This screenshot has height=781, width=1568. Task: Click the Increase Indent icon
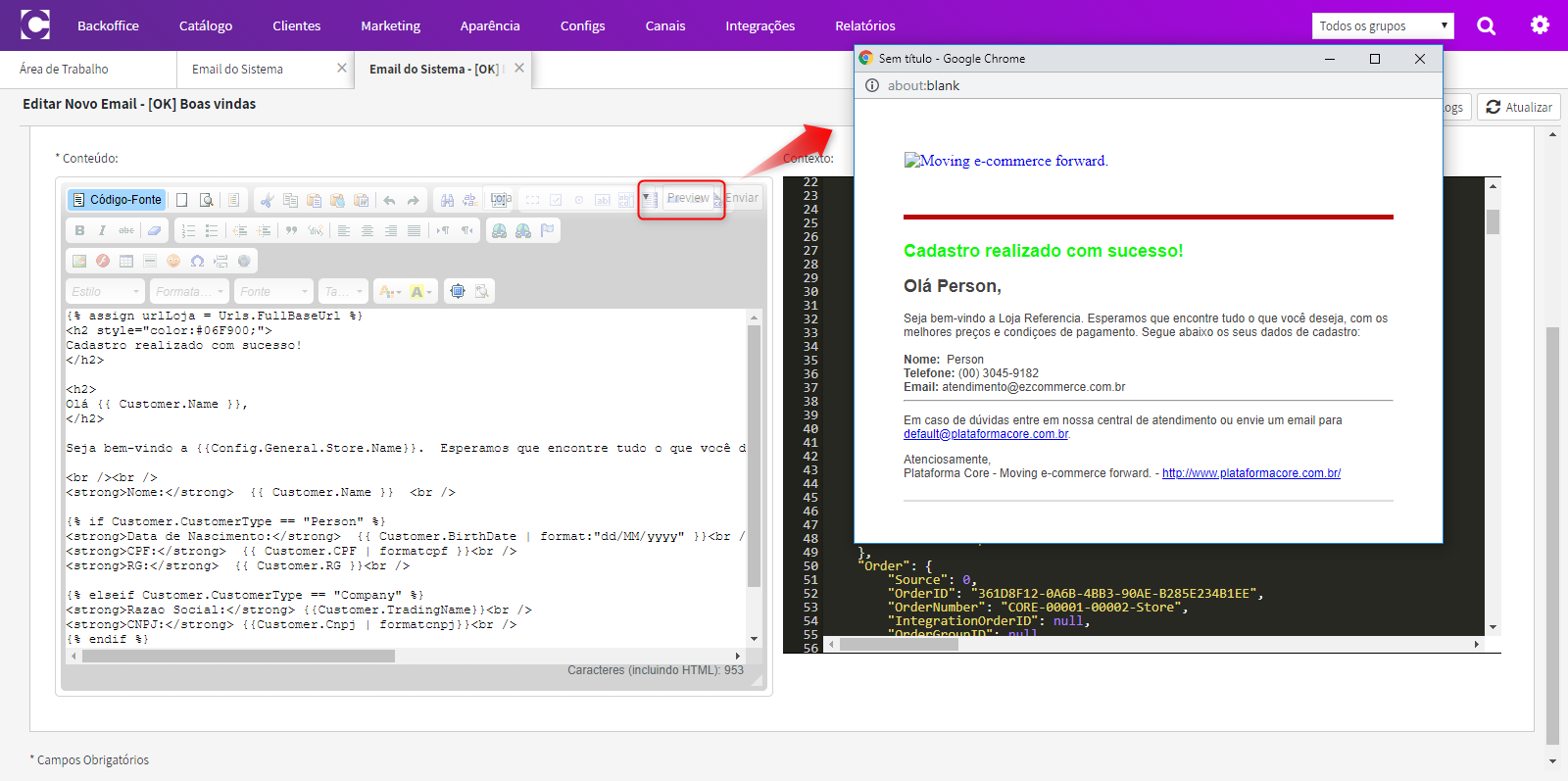[264, 230]
